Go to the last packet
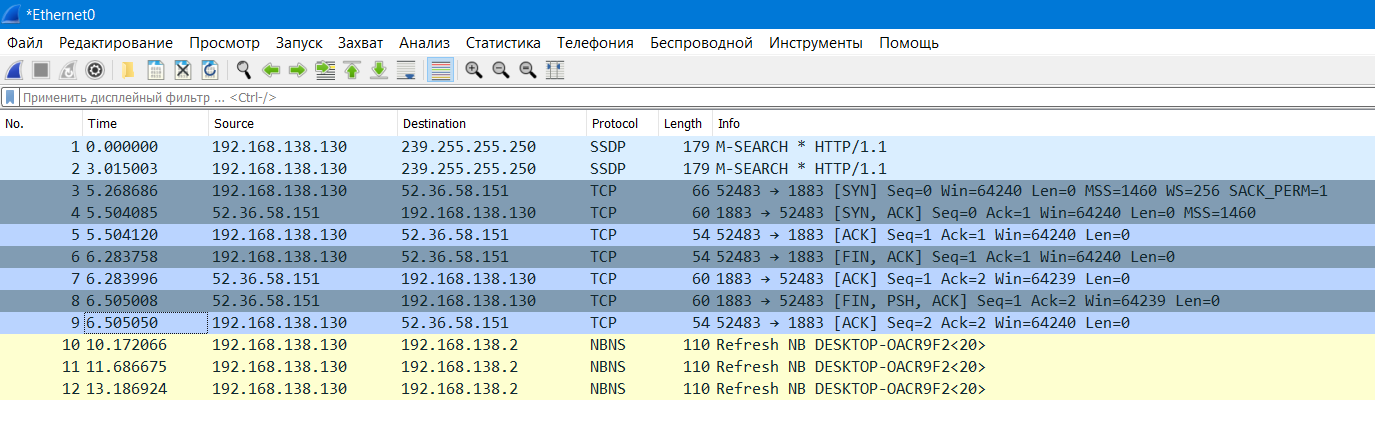Viewport: 1375px width, 439px height. [x=379, y=70]
